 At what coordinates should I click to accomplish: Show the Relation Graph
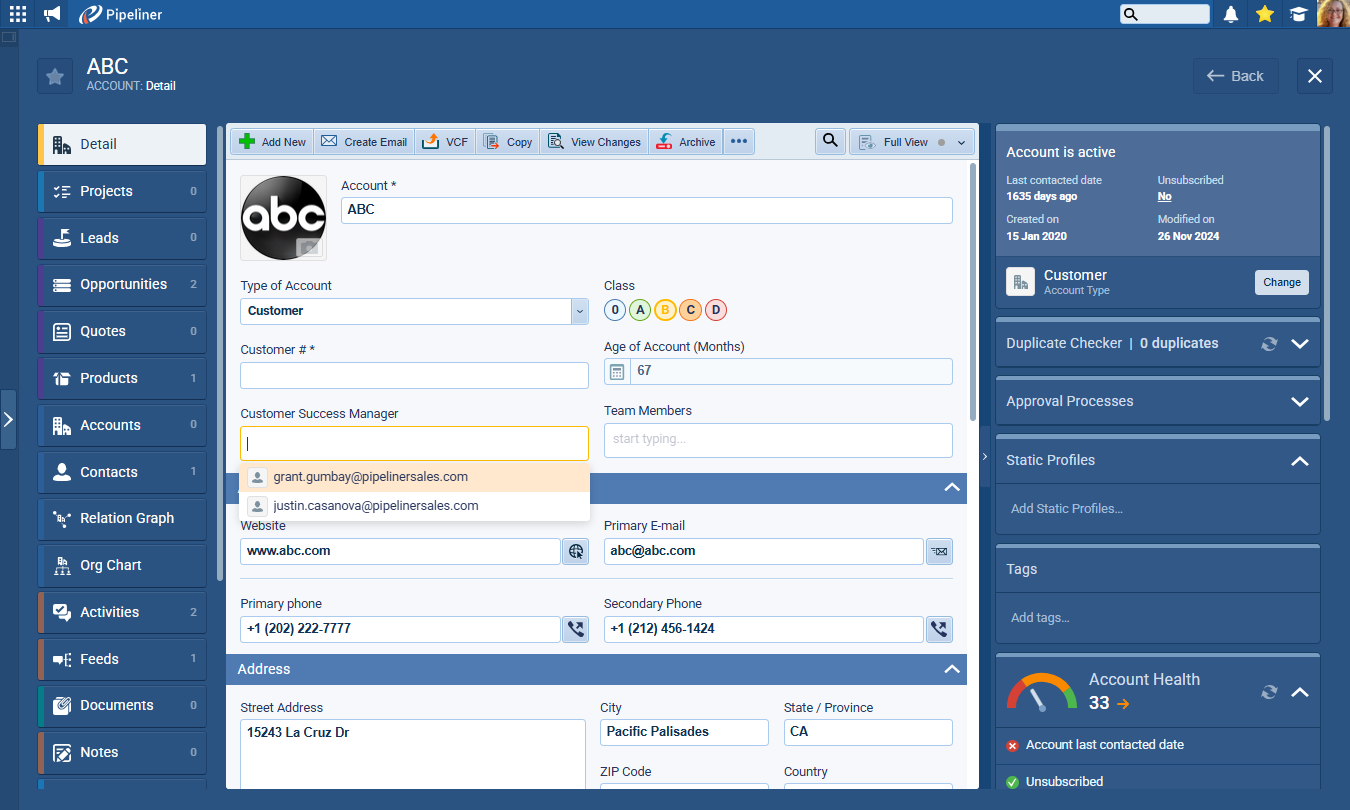[122, 518]
